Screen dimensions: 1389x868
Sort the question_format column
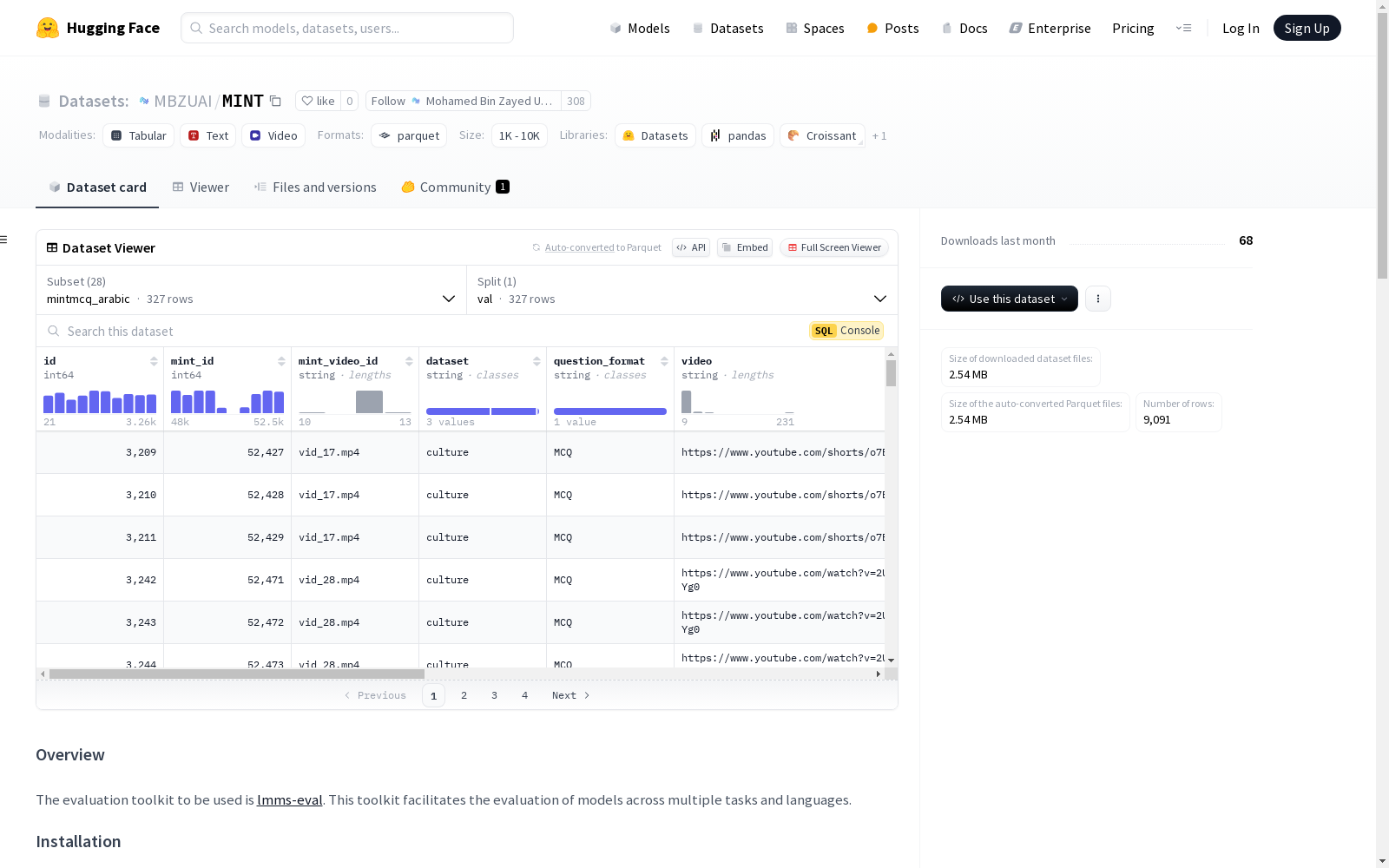coord(664,361)
